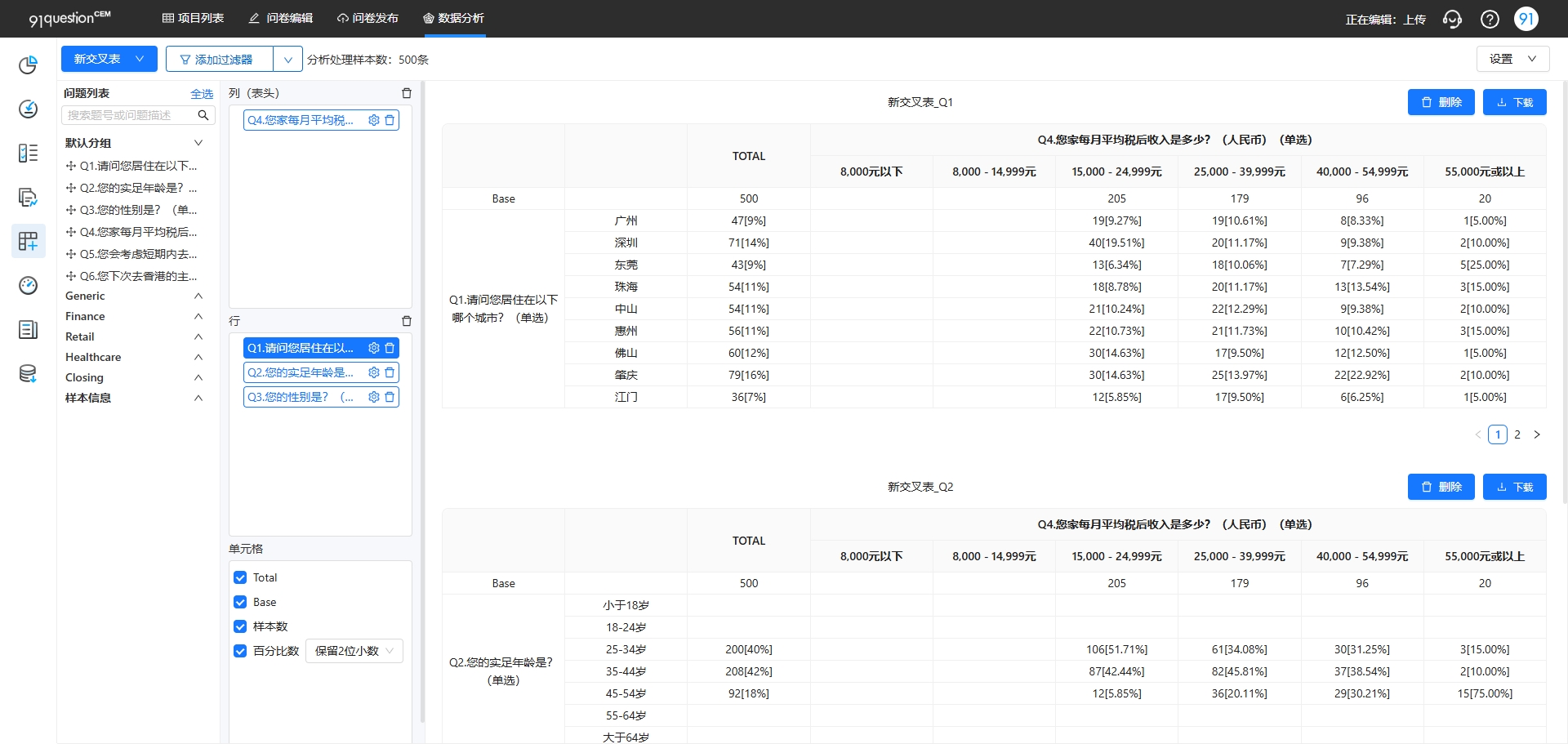Image resolution: width=1568 pixels, height=744 pixels.
Task: Toggle the Total checkbox
Action: pos(240,577)
